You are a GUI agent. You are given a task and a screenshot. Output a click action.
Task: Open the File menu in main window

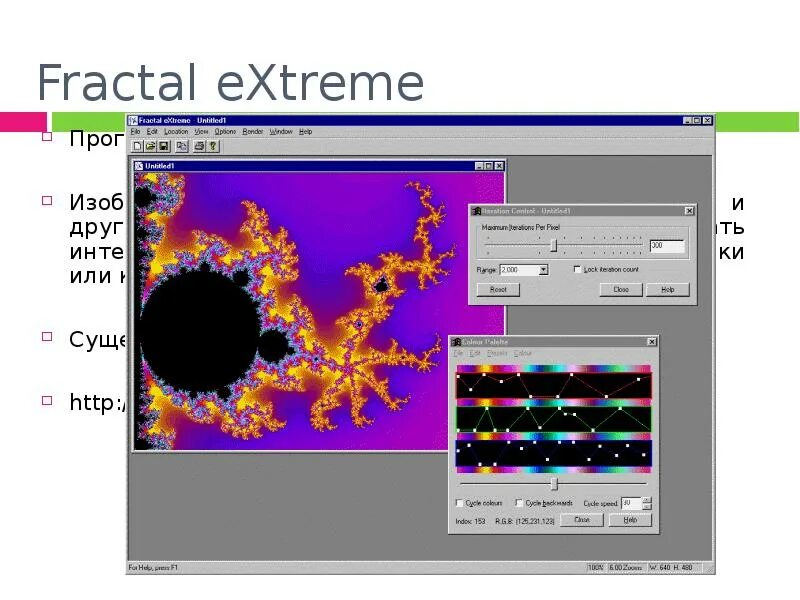pos(136,132)
